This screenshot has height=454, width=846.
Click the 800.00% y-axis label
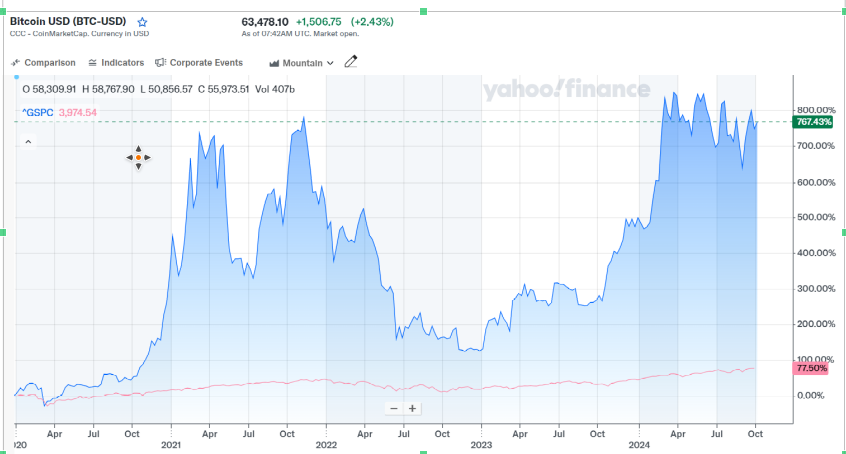click(816, 110)
